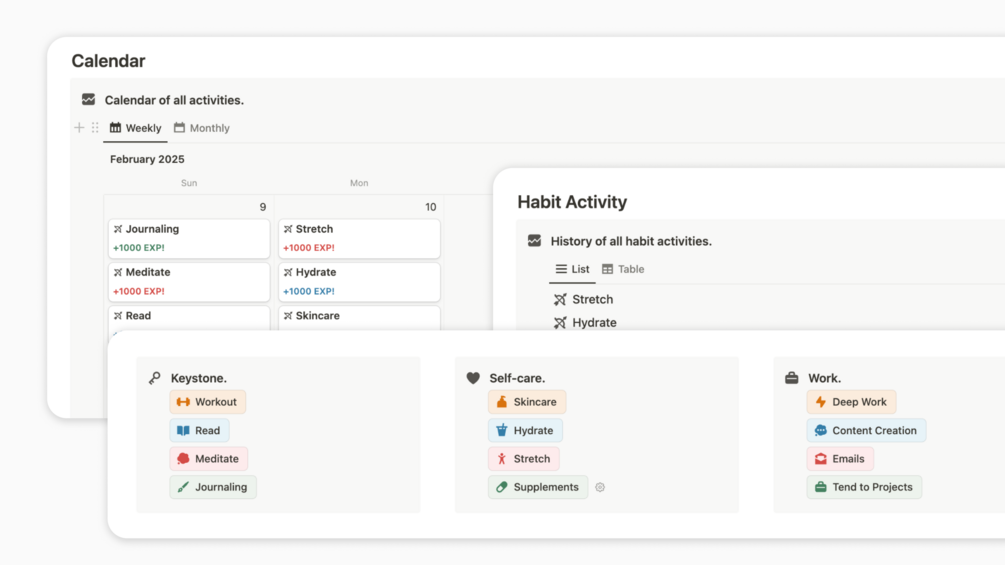Image resolution: width=1005 pixels, height=565 pixels.
Task: Click the drag handle dots beside Weekly tab
Action: [95, 127]
